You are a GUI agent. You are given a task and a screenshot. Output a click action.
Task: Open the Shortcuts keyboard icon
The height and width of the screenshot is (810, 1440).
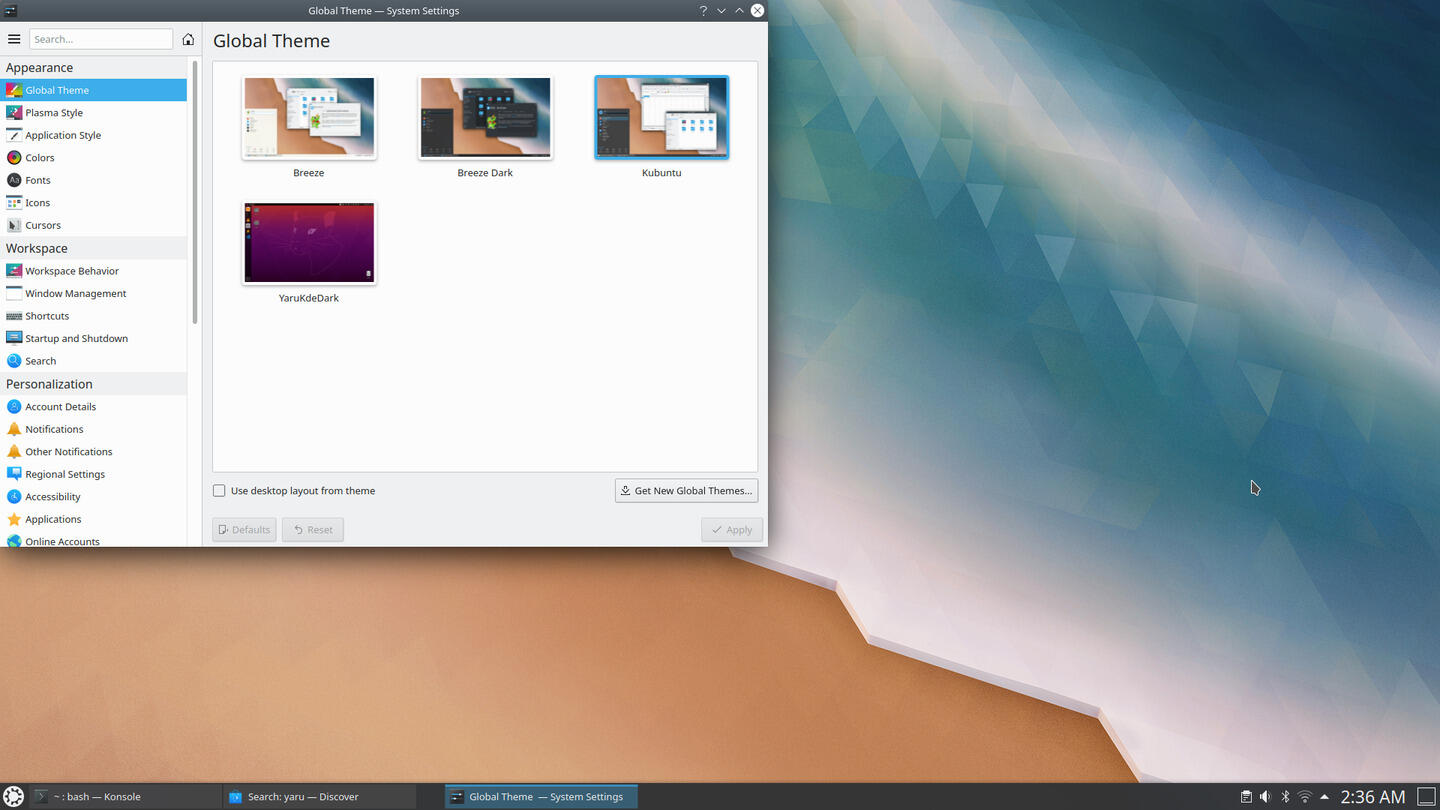tap(14, 316)
